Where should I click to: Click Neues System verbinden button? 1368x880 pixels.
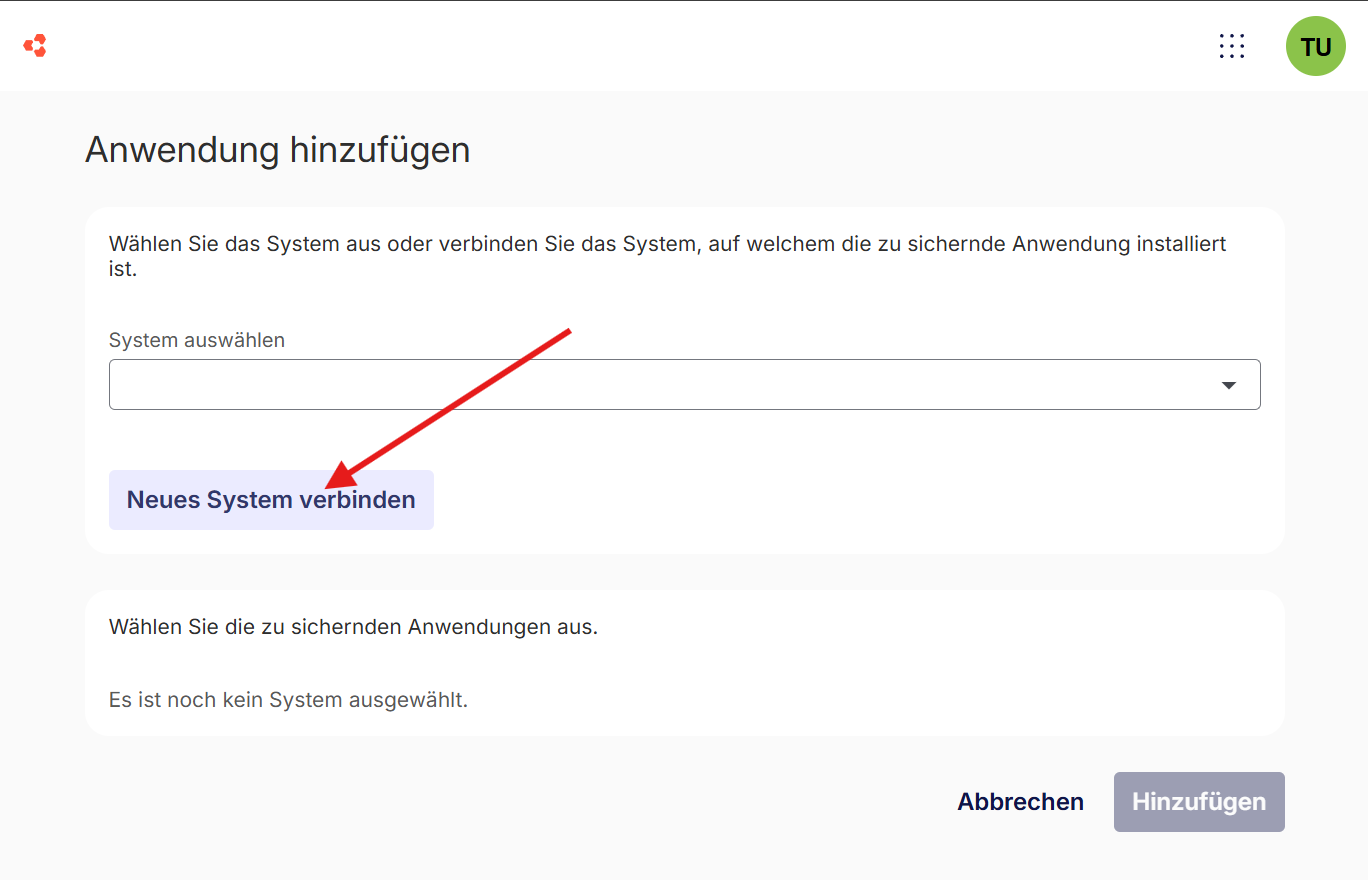(x=271, y=500)
